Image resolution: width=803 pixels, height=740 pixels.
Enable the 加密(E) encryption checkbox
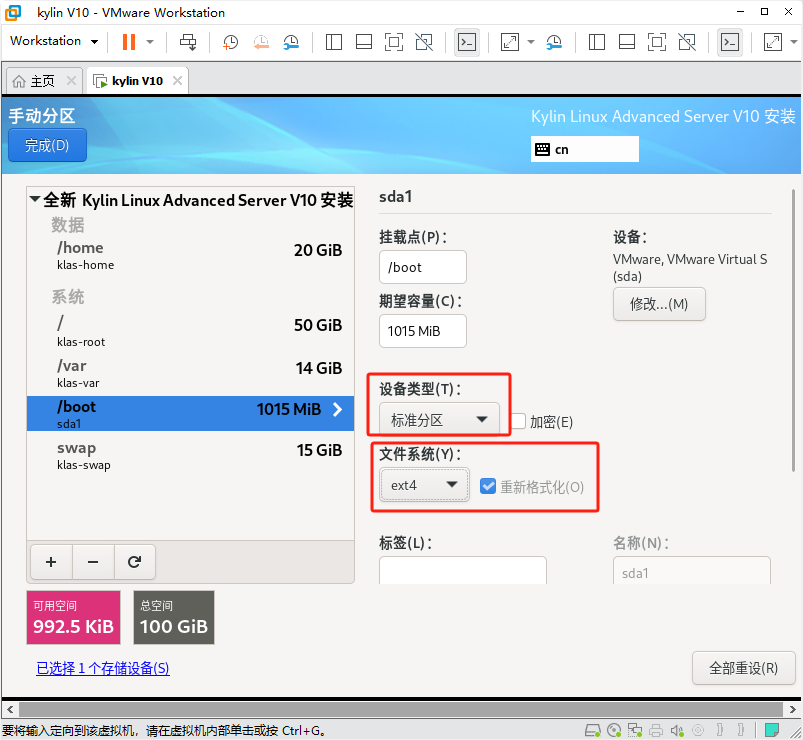tap(518, 421)
